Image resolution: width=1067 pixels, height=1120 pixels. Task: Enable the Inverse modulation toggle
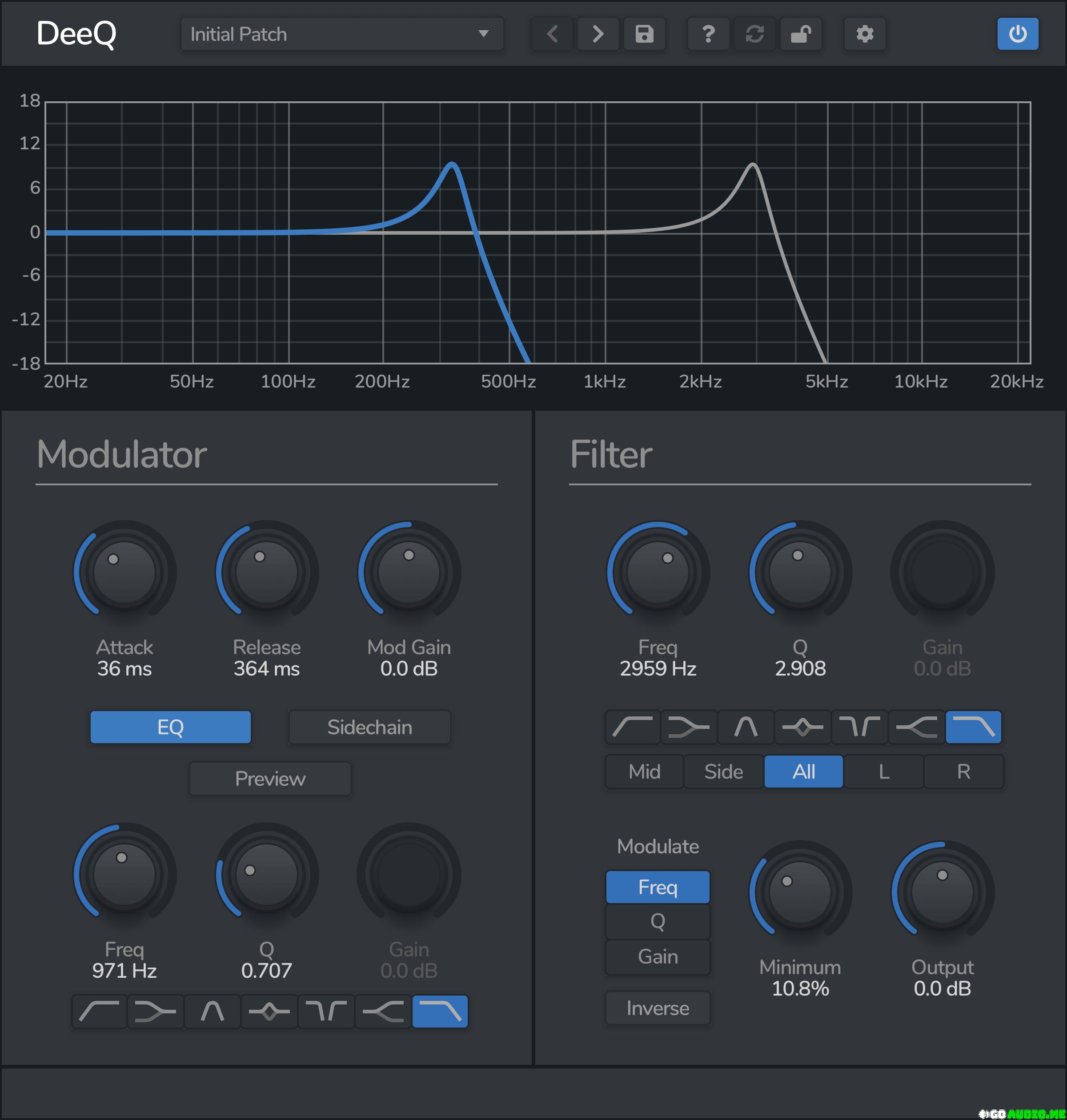point(658,1008)
